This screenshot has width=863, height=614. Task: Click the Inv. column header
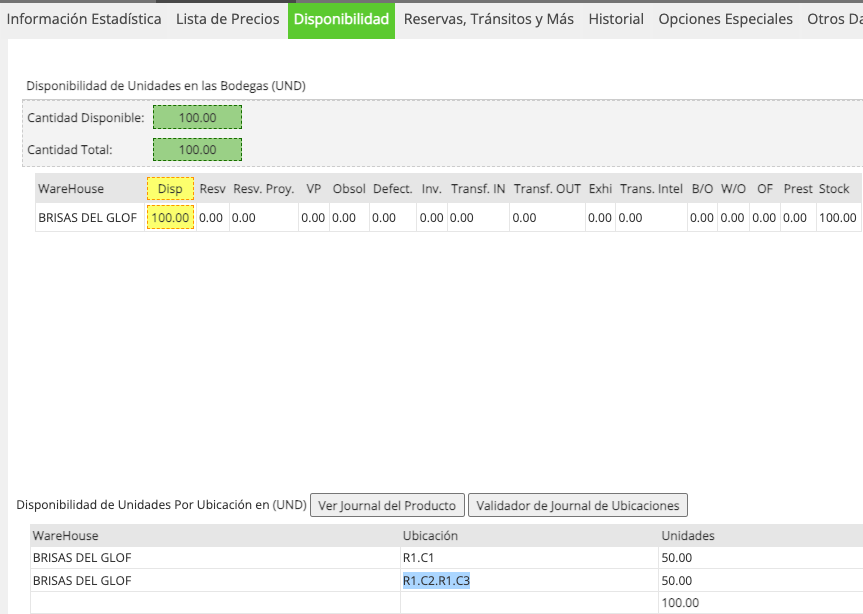click(x=432, y=189)
